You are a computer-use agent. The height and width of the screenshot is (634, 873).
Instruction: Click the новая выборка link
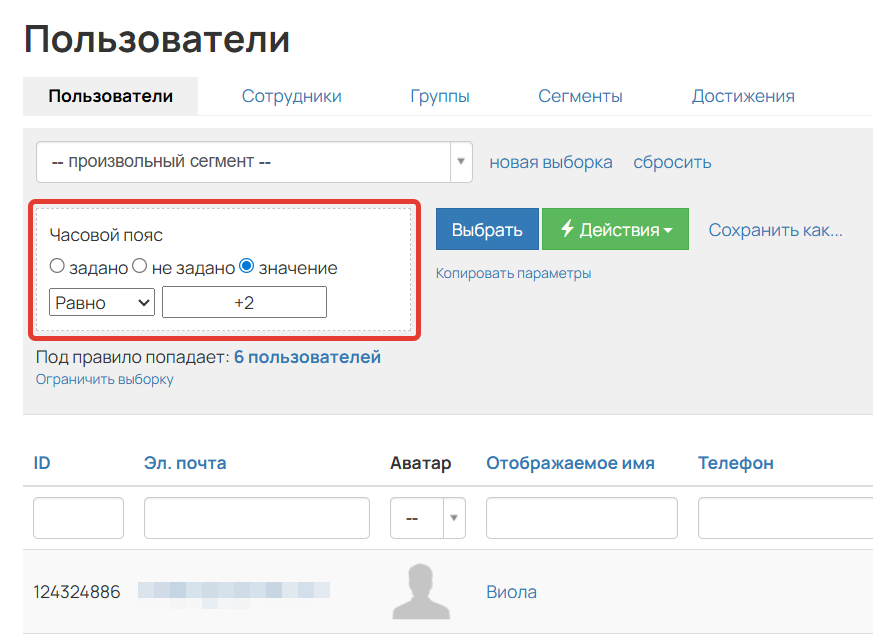(x=549, y=161)
